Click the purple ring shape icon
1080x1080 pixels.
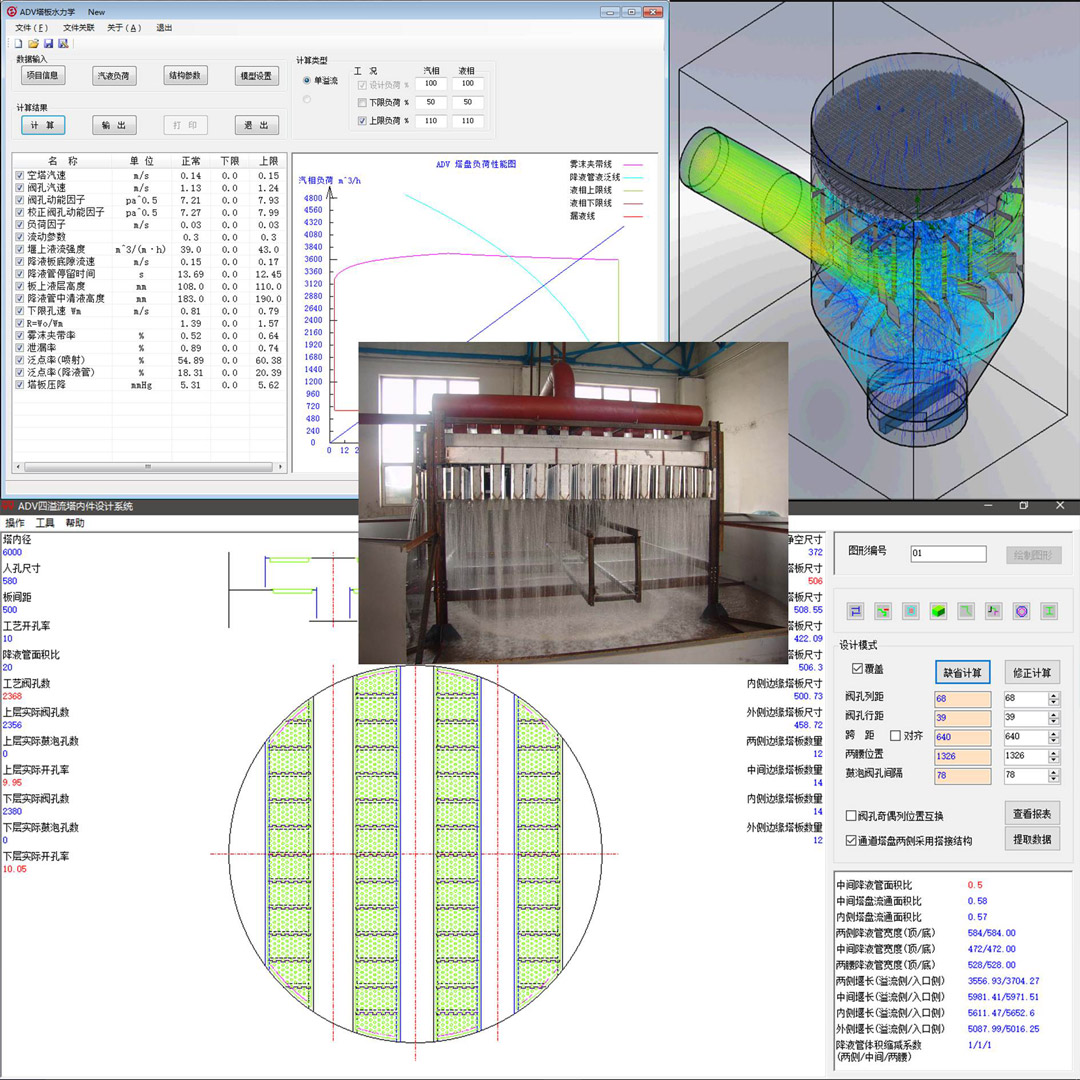click(x=1021, y=611)
